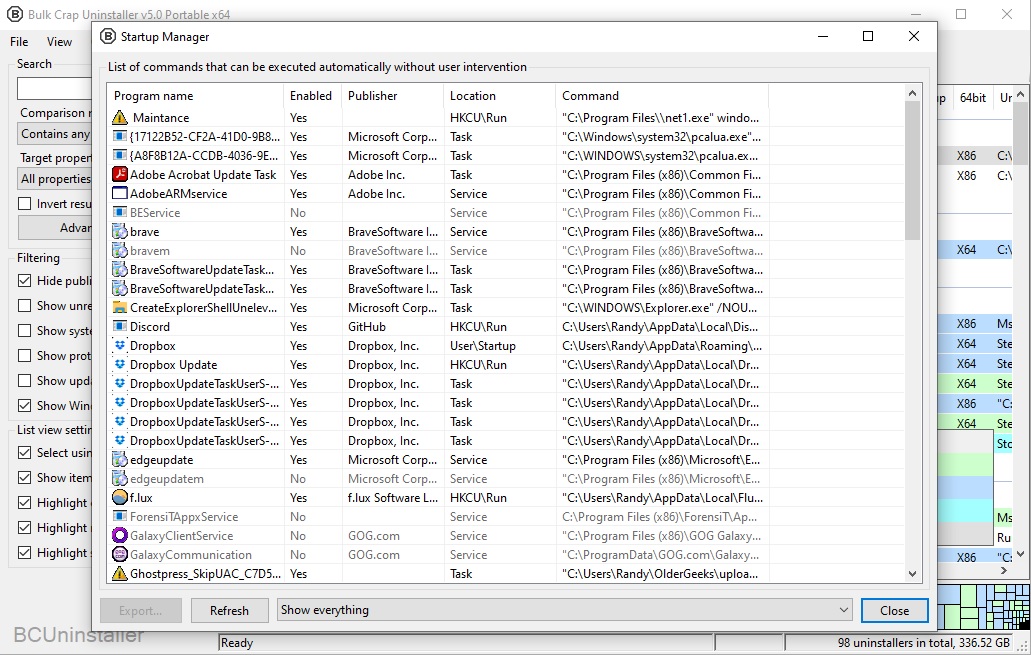This screenshot has width=1031, height=655.
Task: Click the edgeupdate service icon
Action: click(x=120, y=460)
